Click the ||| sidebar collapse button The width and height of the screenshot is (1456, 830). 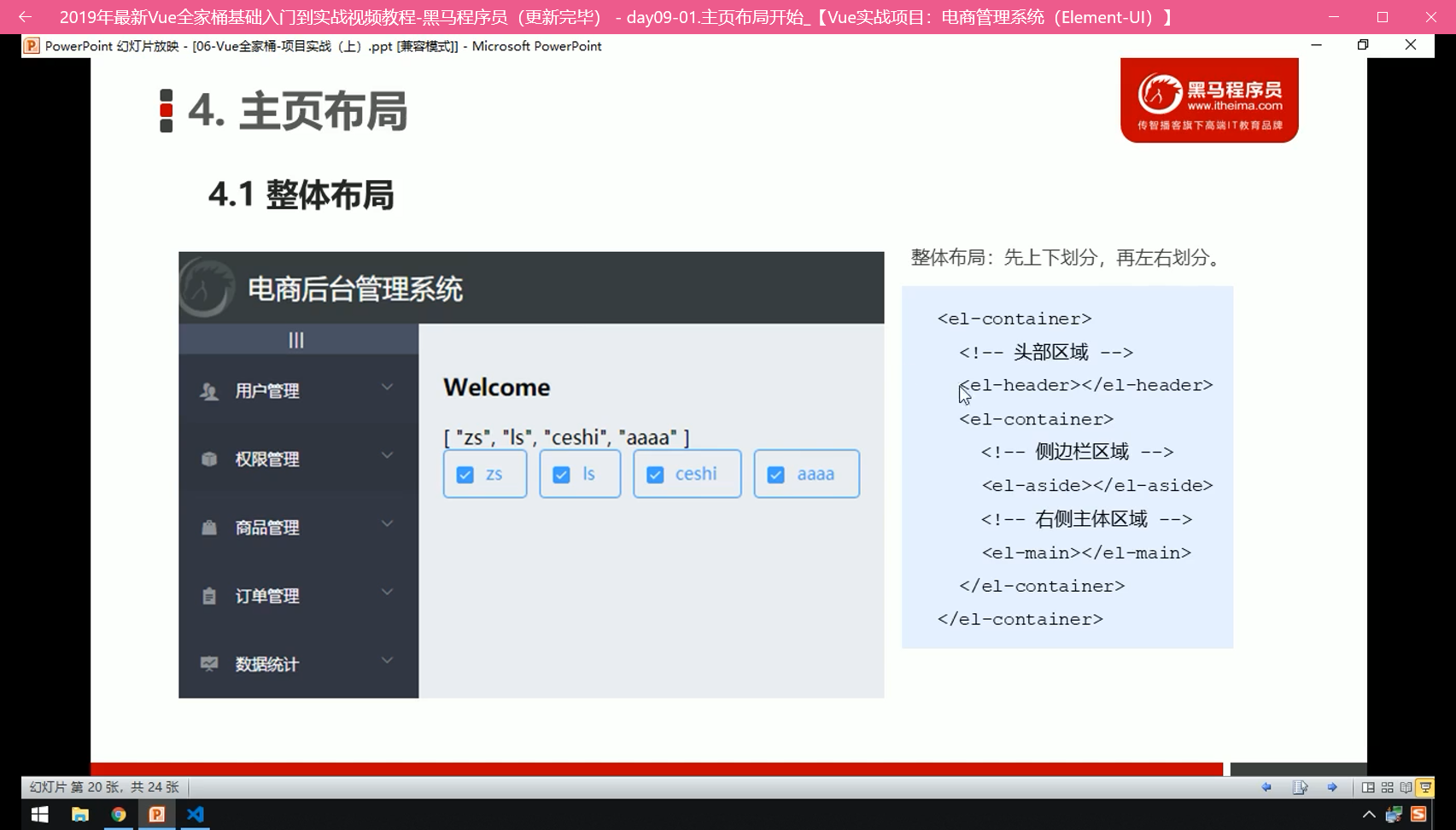296,340
